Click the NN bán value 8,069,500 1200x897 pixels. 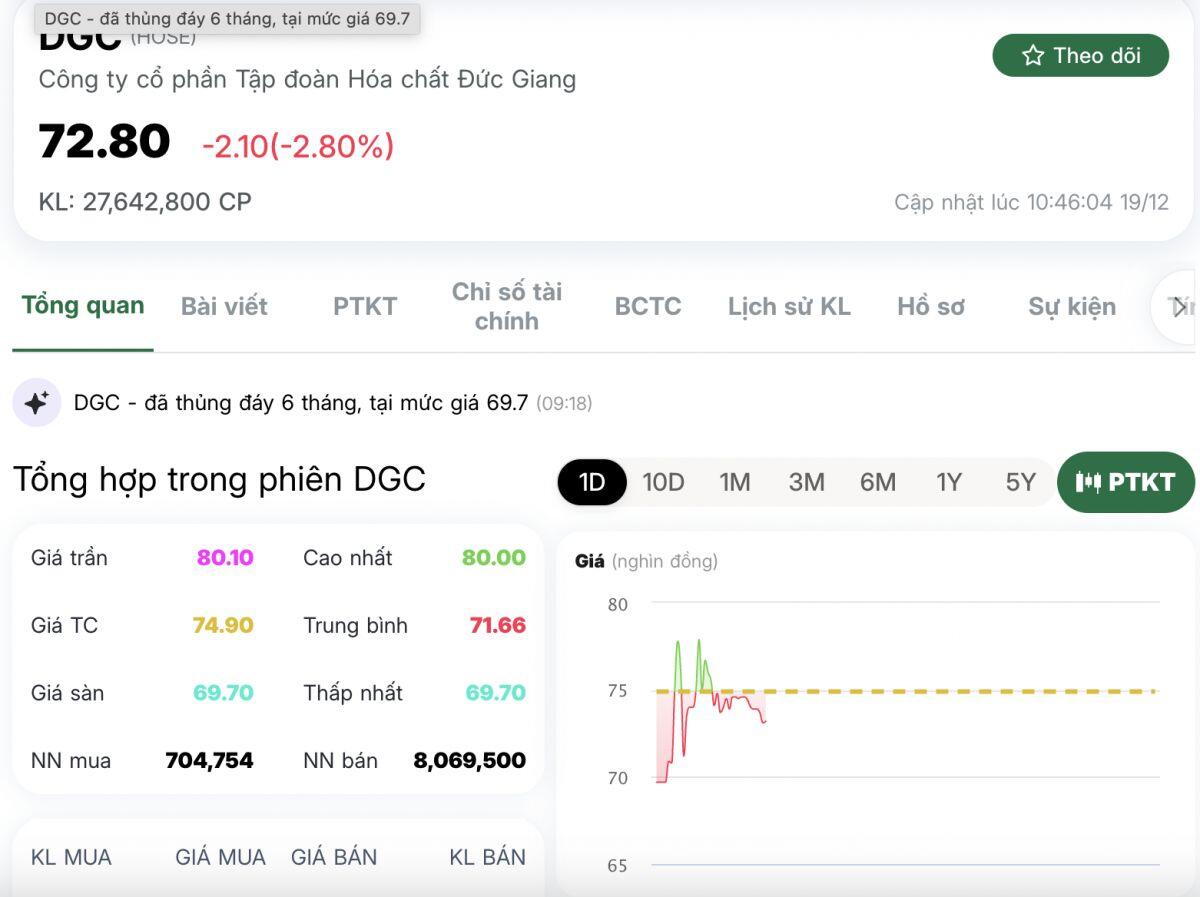point(470,760)
